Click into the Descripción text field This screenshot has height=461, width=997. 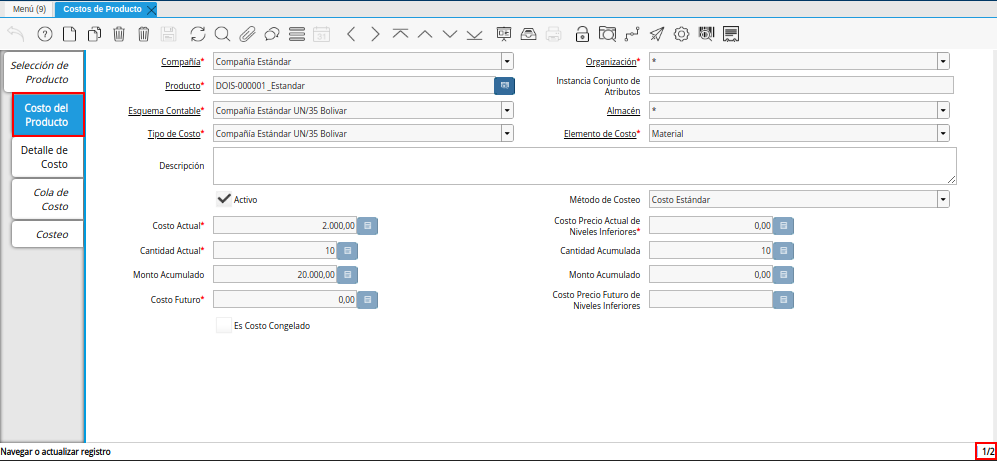585,166
